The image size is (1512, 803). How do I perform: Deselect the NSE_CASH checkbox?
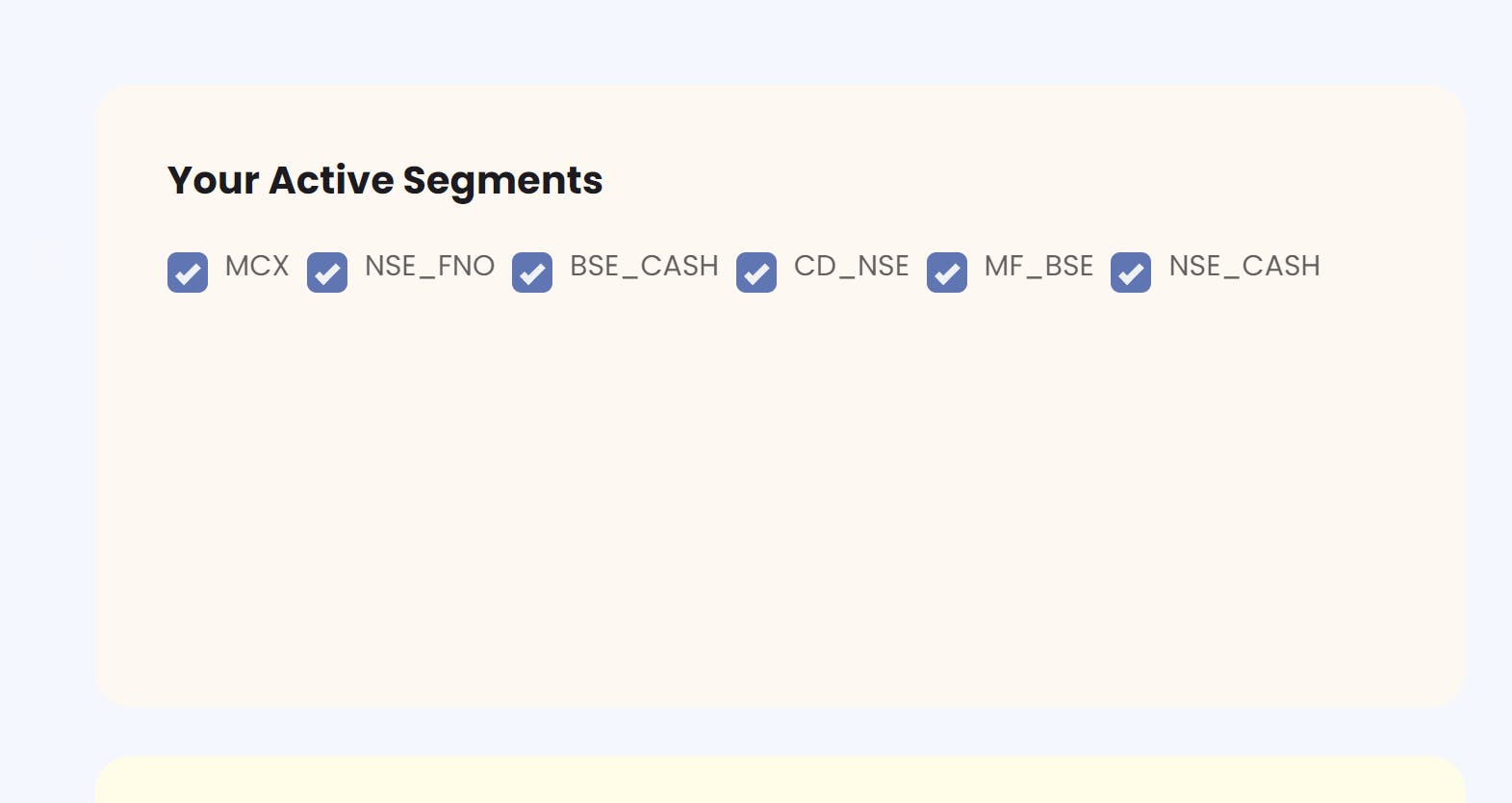coord(1131,272)
